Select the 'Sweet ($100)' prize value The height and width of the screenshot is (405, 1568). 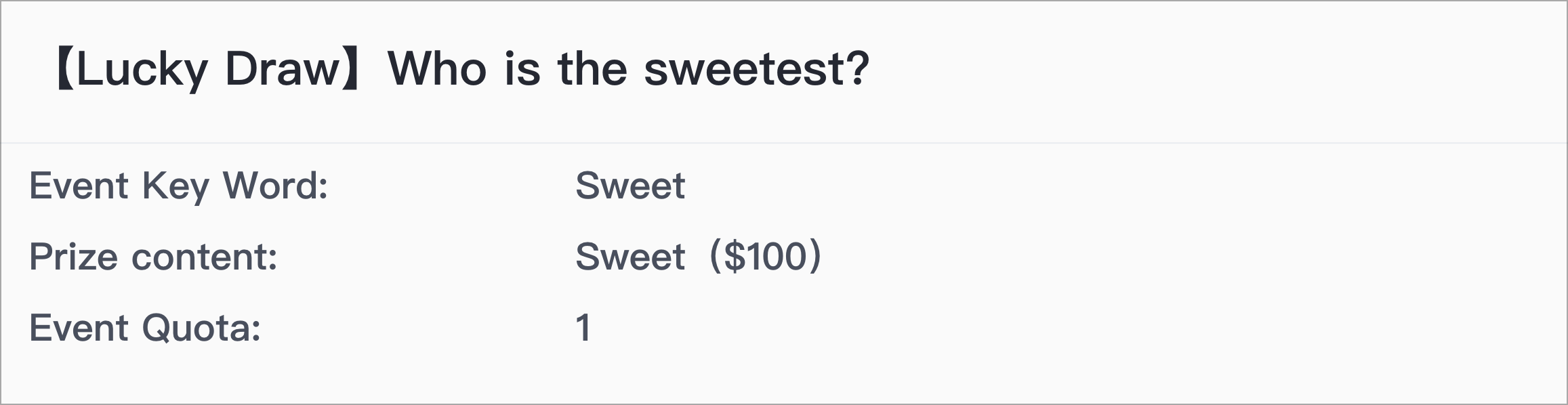click(698, 257)
